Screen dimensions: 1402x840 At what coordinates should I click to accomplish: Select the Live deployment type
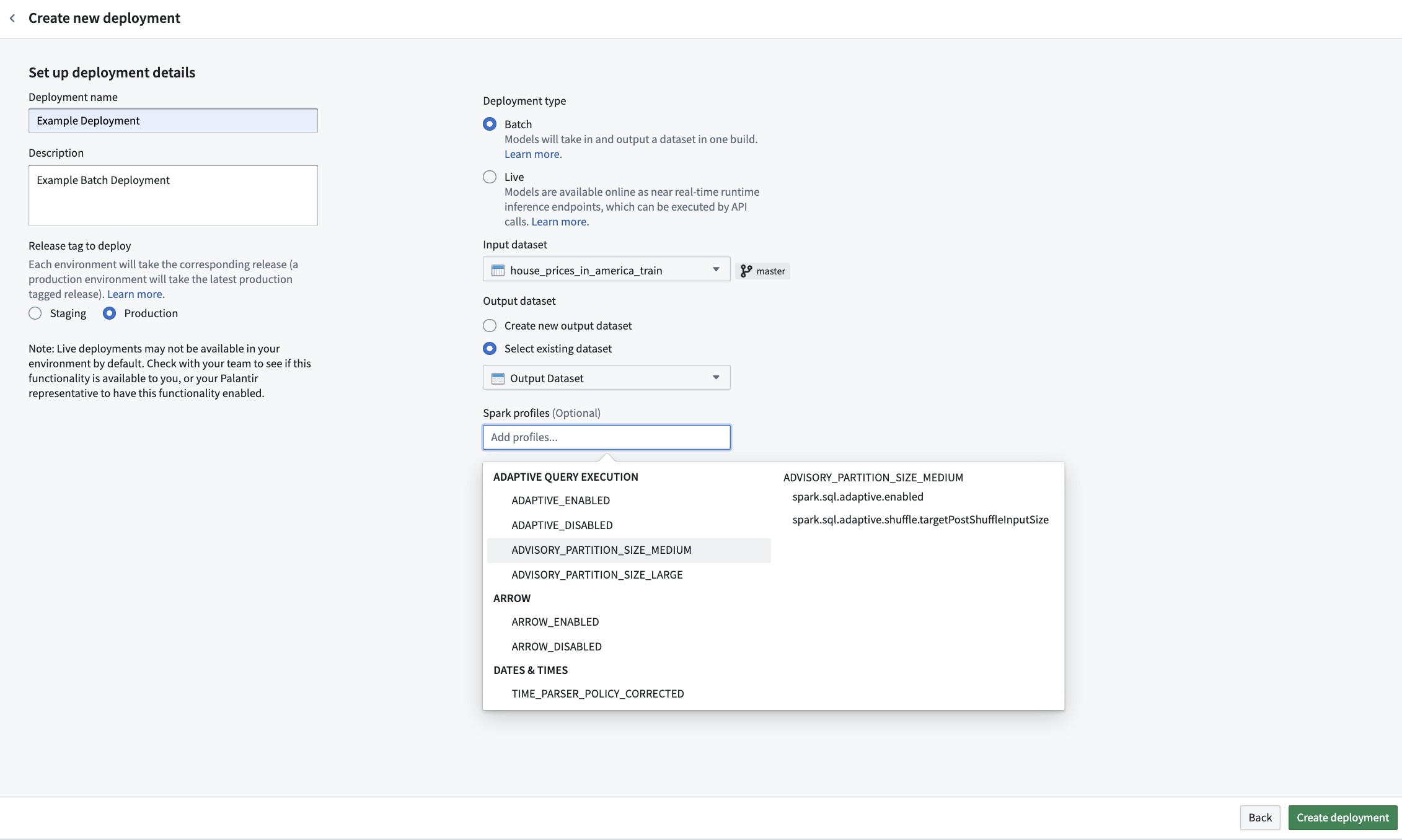[x=490, y=177]
